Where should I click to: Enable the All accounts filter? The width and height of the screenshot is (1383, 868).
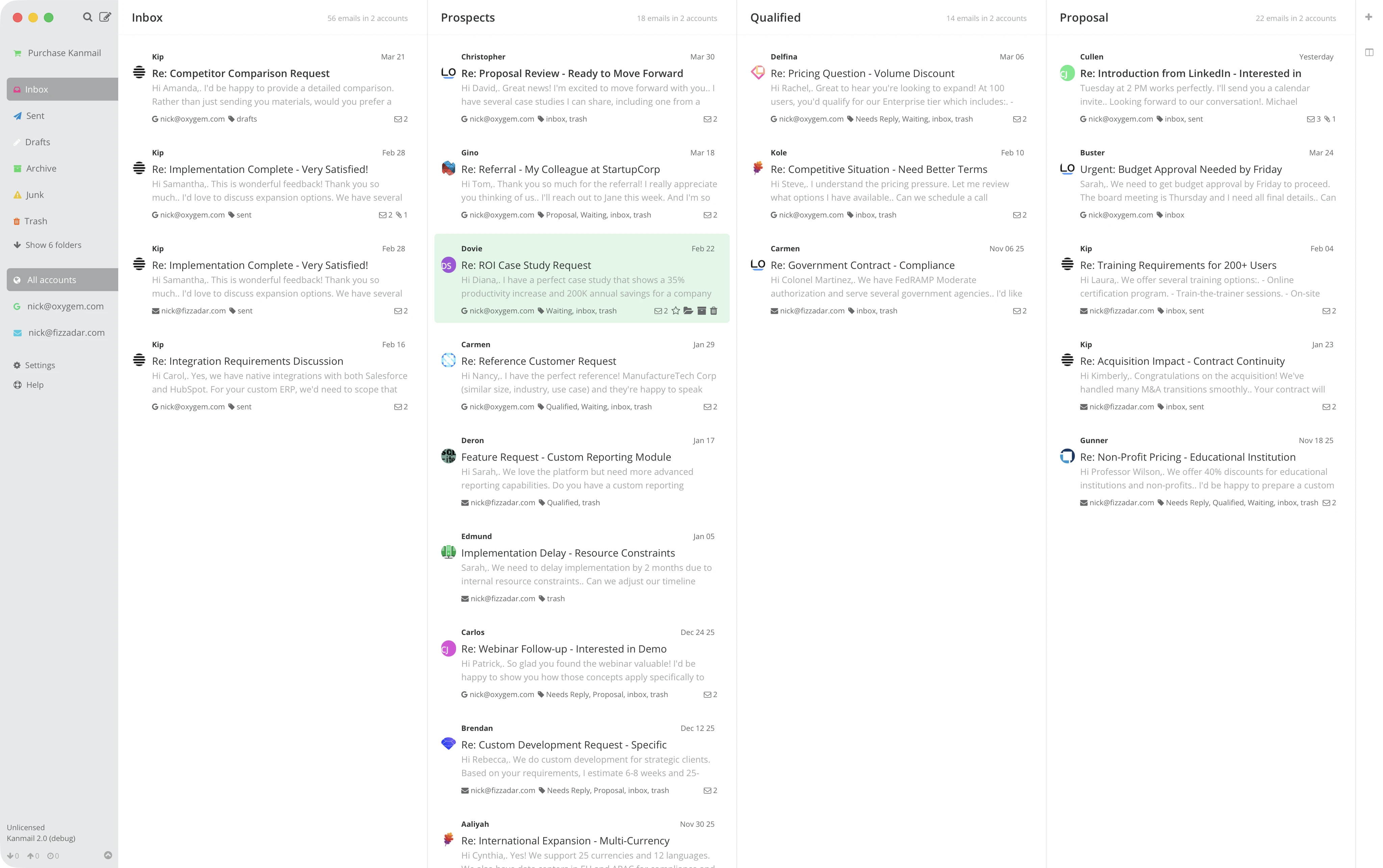coord(51,280)
